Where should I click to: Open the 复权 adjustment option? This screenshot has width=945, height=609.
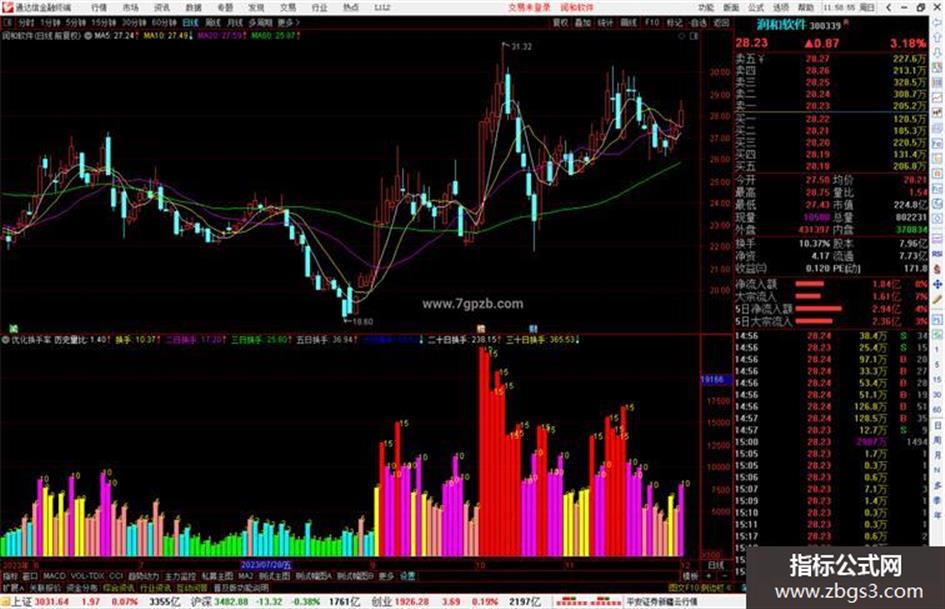tap(560, 22)
